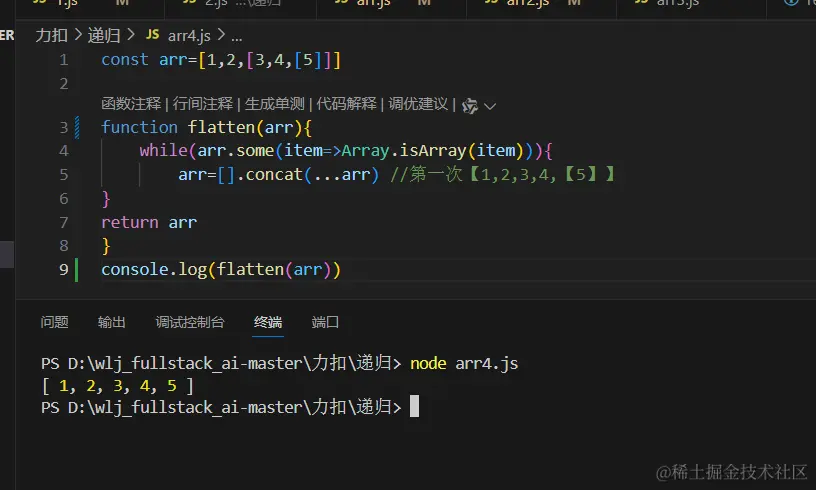Image resolution: width=816 pixels, height=490 pixels.
Task: Switch to the 问题 panel tab
Action: (x=55, y=322)
